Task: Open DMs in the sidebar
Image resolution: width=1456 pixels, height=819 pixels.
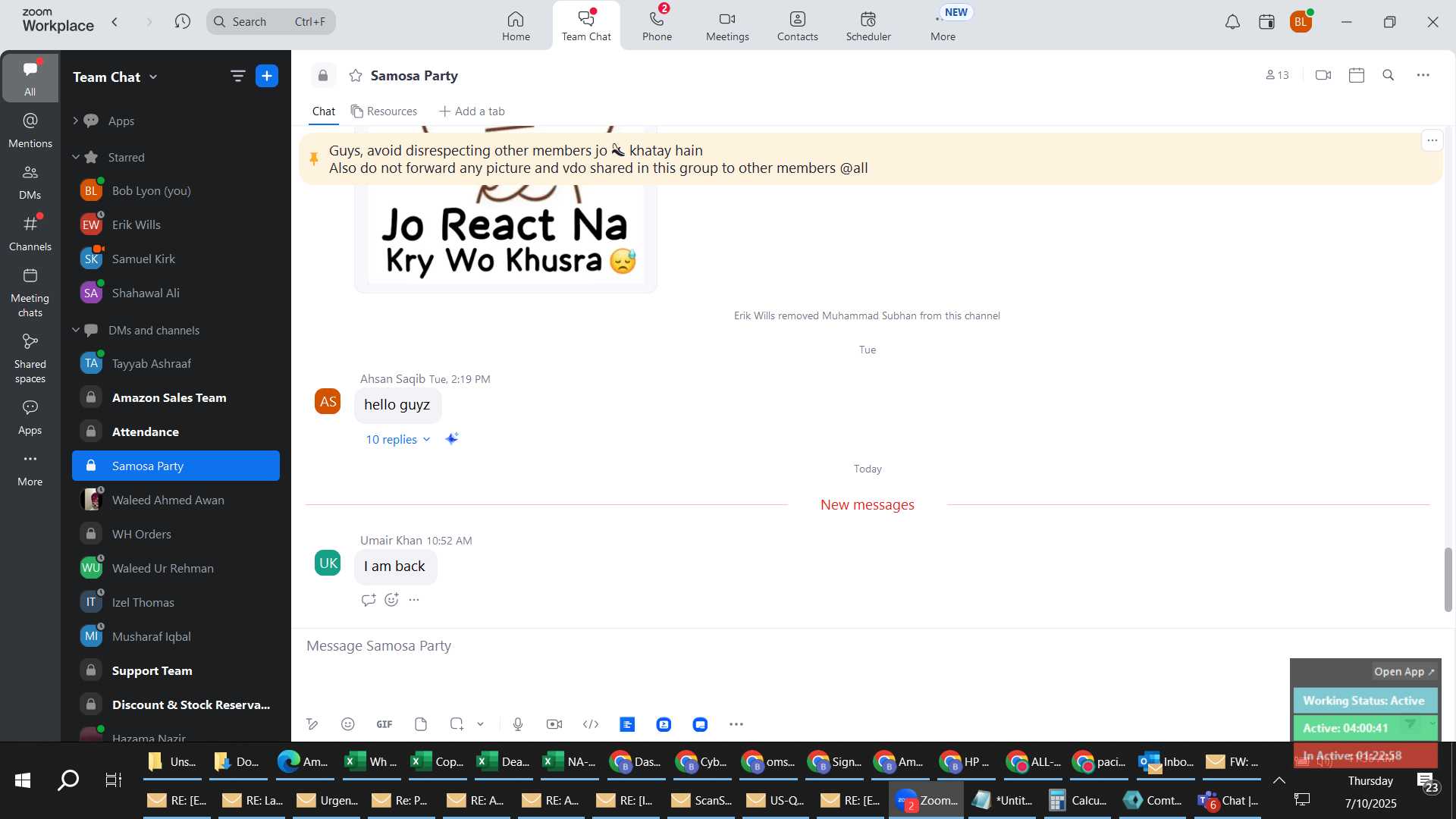Action: 30,182
